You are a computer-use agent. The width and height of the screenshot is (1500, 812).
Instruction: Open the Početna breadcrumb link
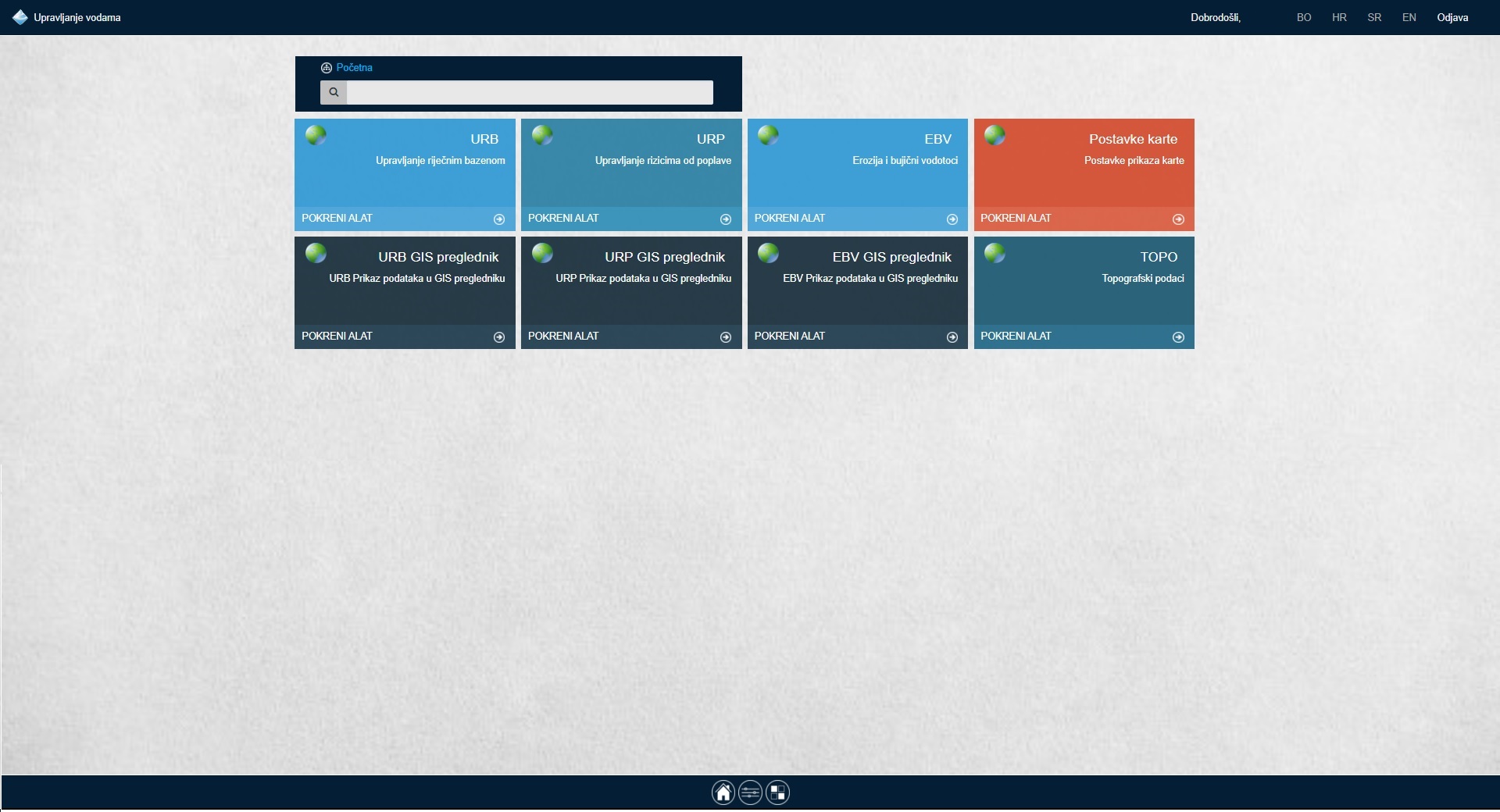[x=354, y=68]
